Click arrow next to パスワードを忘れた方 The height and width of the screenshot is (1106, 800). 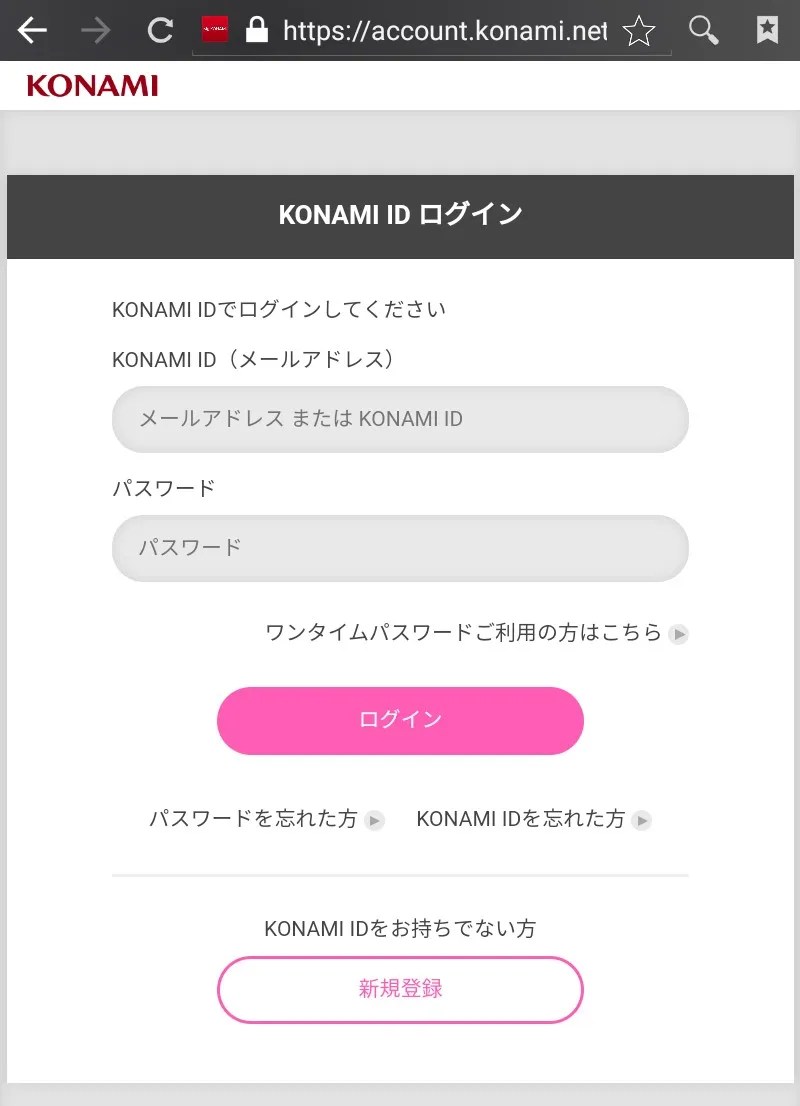375,820
